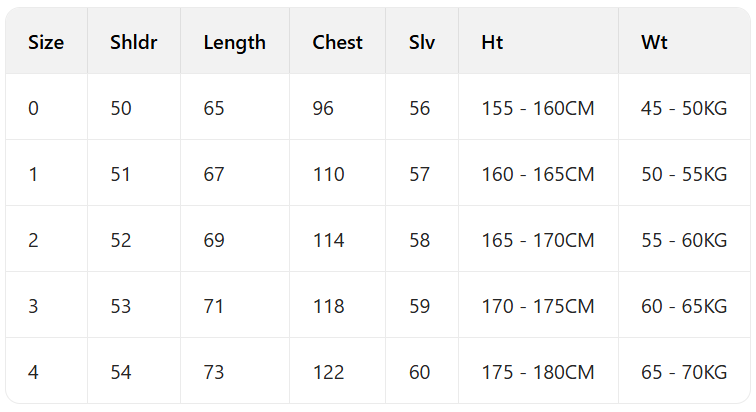Image resolution: width=756 pixels, height=412 pixels.
Task: Select chest value 96
Action: [x=323, y=108]
